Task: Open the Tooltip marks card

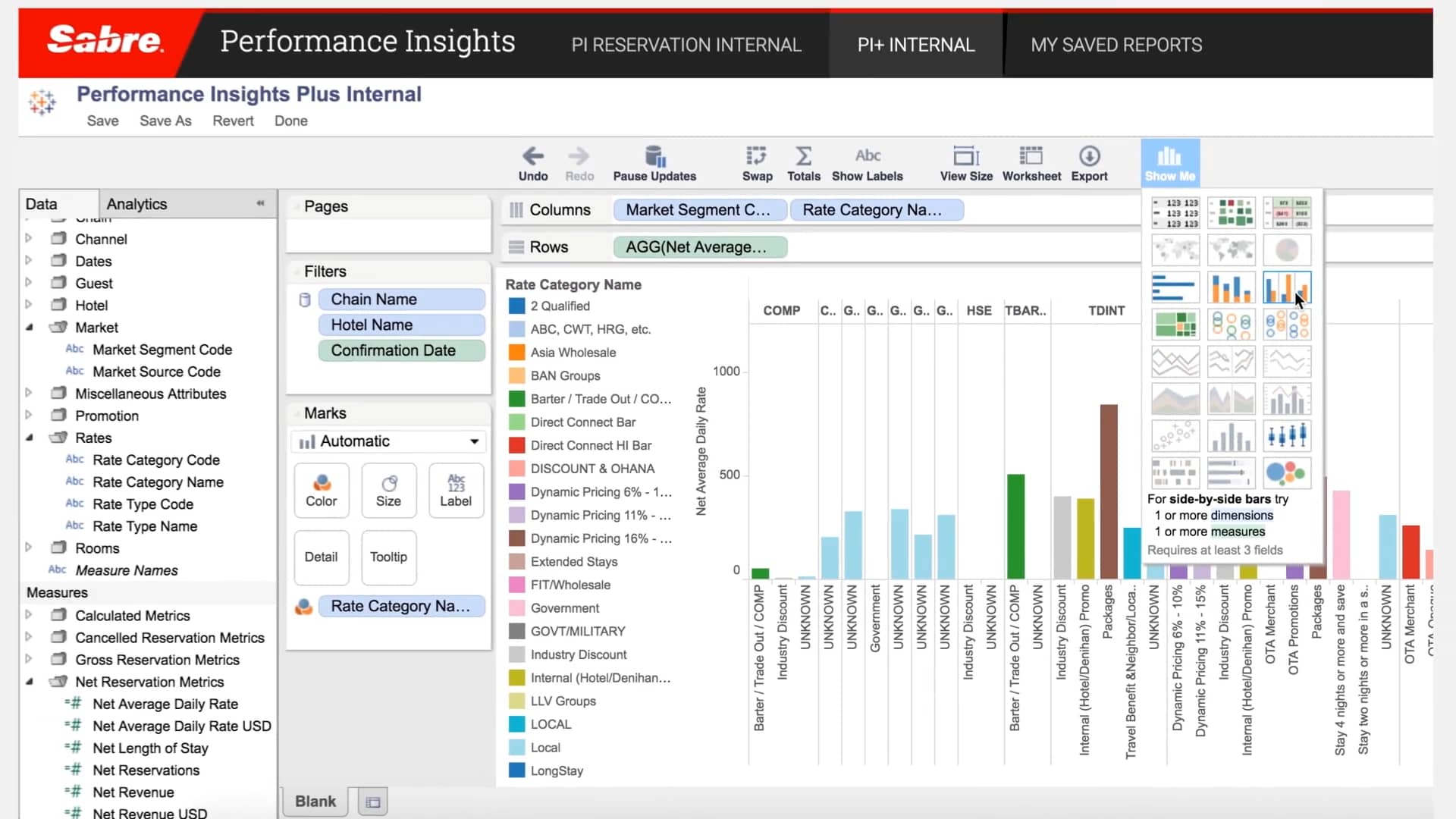Action: (388, 557)
